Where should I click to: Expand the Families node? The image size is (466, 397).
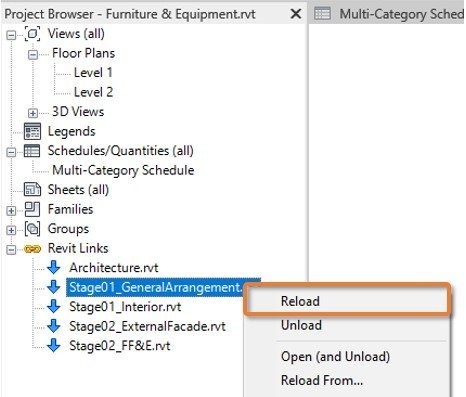click(x=11, y=211)
